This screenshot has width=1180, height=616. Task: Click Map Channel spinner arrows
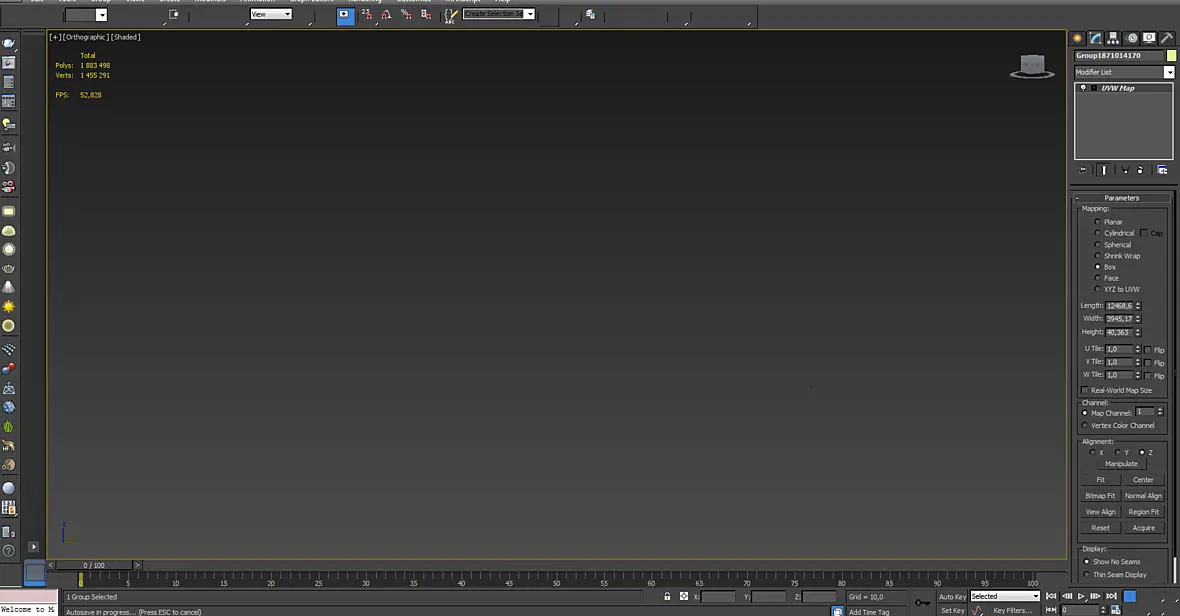pyautogui.click(x=1160, y=412)
